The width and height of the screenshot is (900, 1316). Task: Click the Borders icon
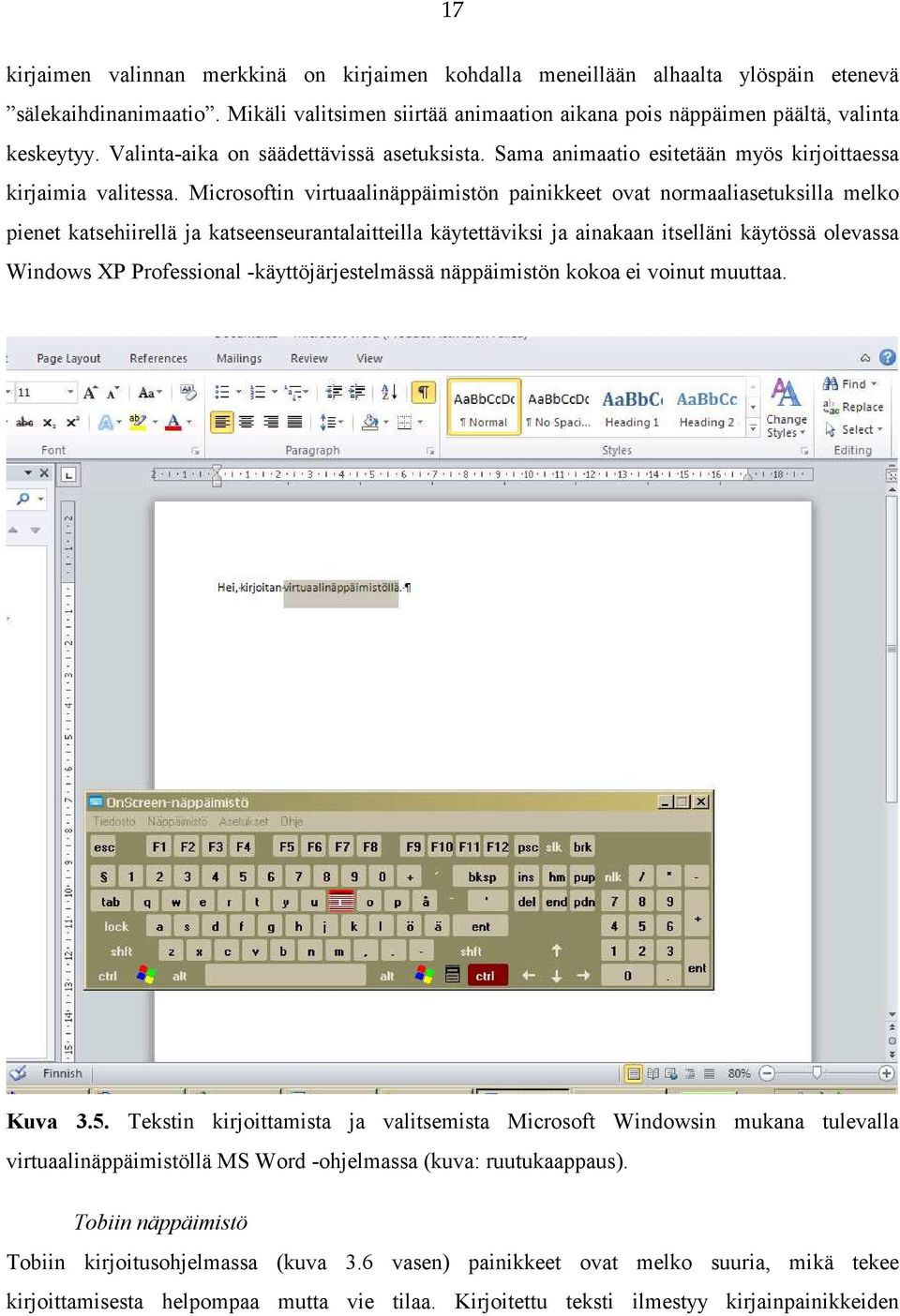click(404, 423)
